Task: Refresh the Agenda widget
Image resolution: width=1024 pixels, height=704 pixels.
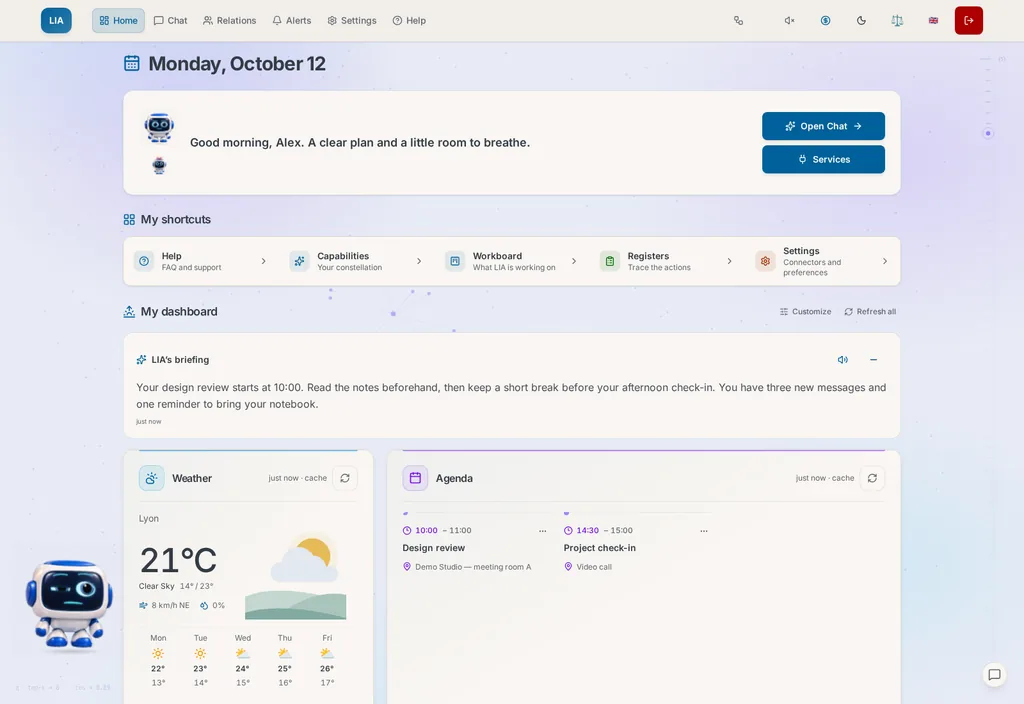Action: pyautogui.click(x=872, y=478)
